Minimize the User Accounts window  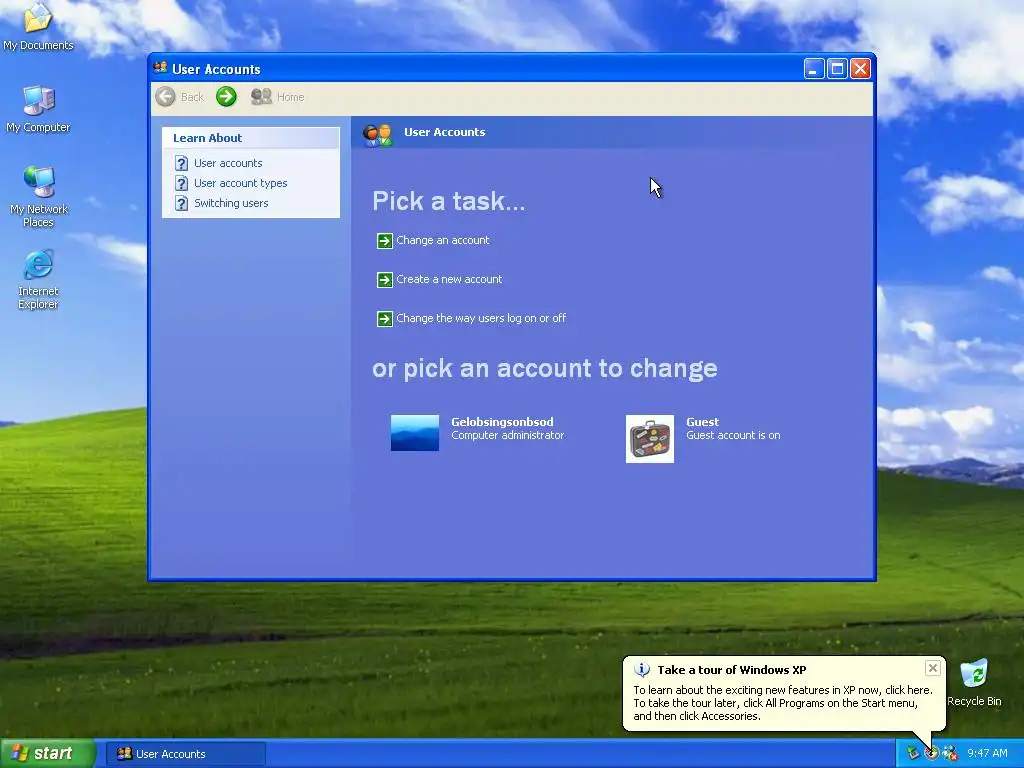814,69
